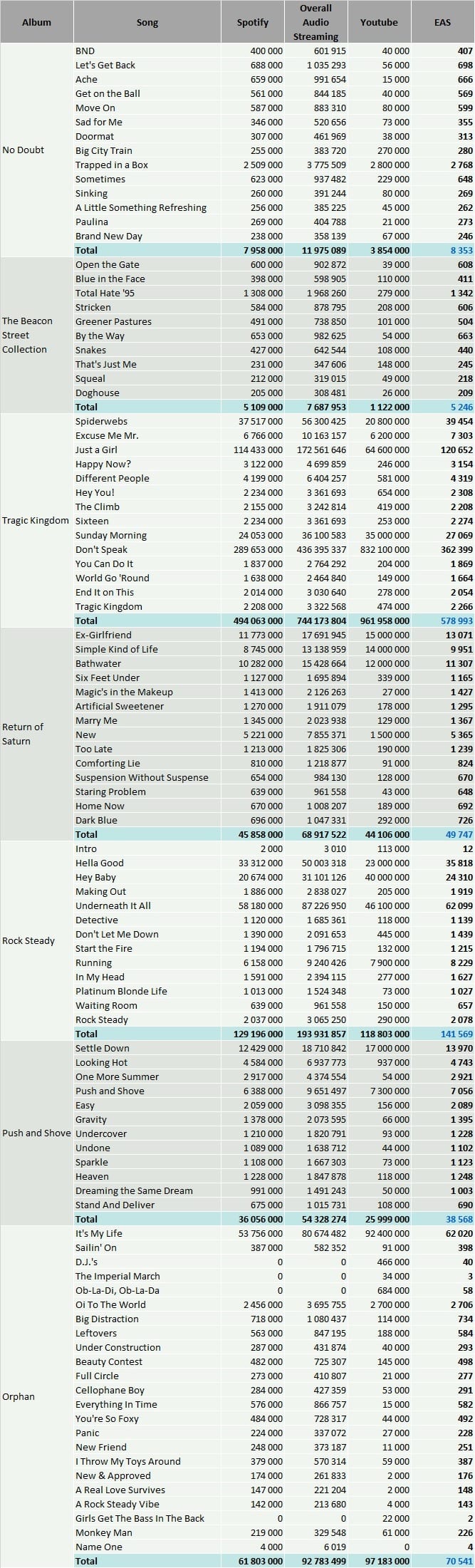This screenshot has width=475, height=1568.
Task: Select Tragic Kingdom total Spotify 494 063 000
Action: click(257, 621)
